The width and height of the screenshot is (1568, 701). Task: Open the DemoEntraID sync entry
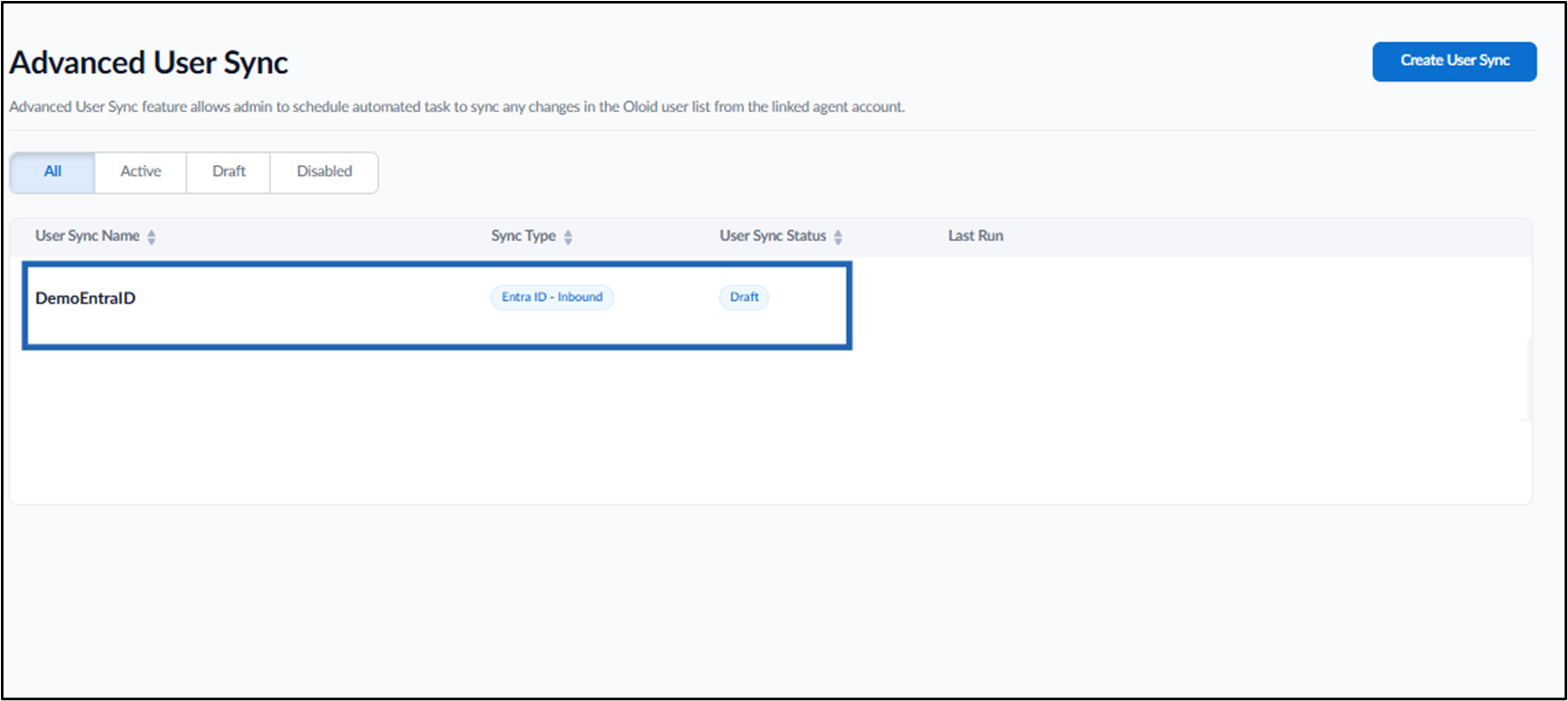(x=85, y=298)
